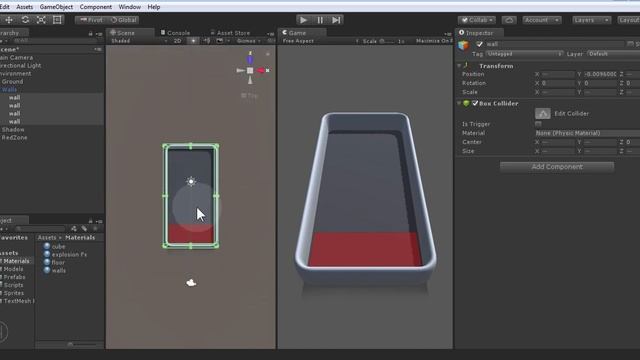640x360 pixels.
Task: Toggle the Box Collider enabled checkbox
Action: (x=475, y=104)
